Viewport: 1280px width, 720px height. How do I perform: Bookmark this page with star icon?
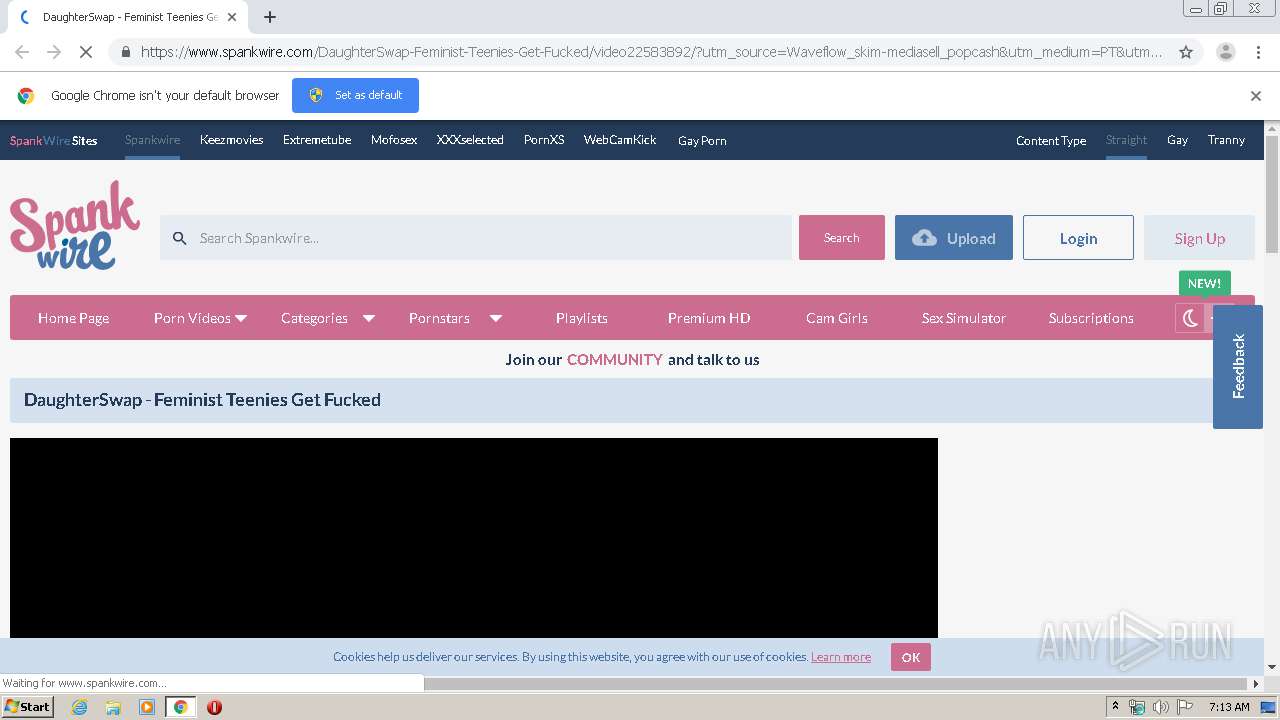[x=1186, y=52]
